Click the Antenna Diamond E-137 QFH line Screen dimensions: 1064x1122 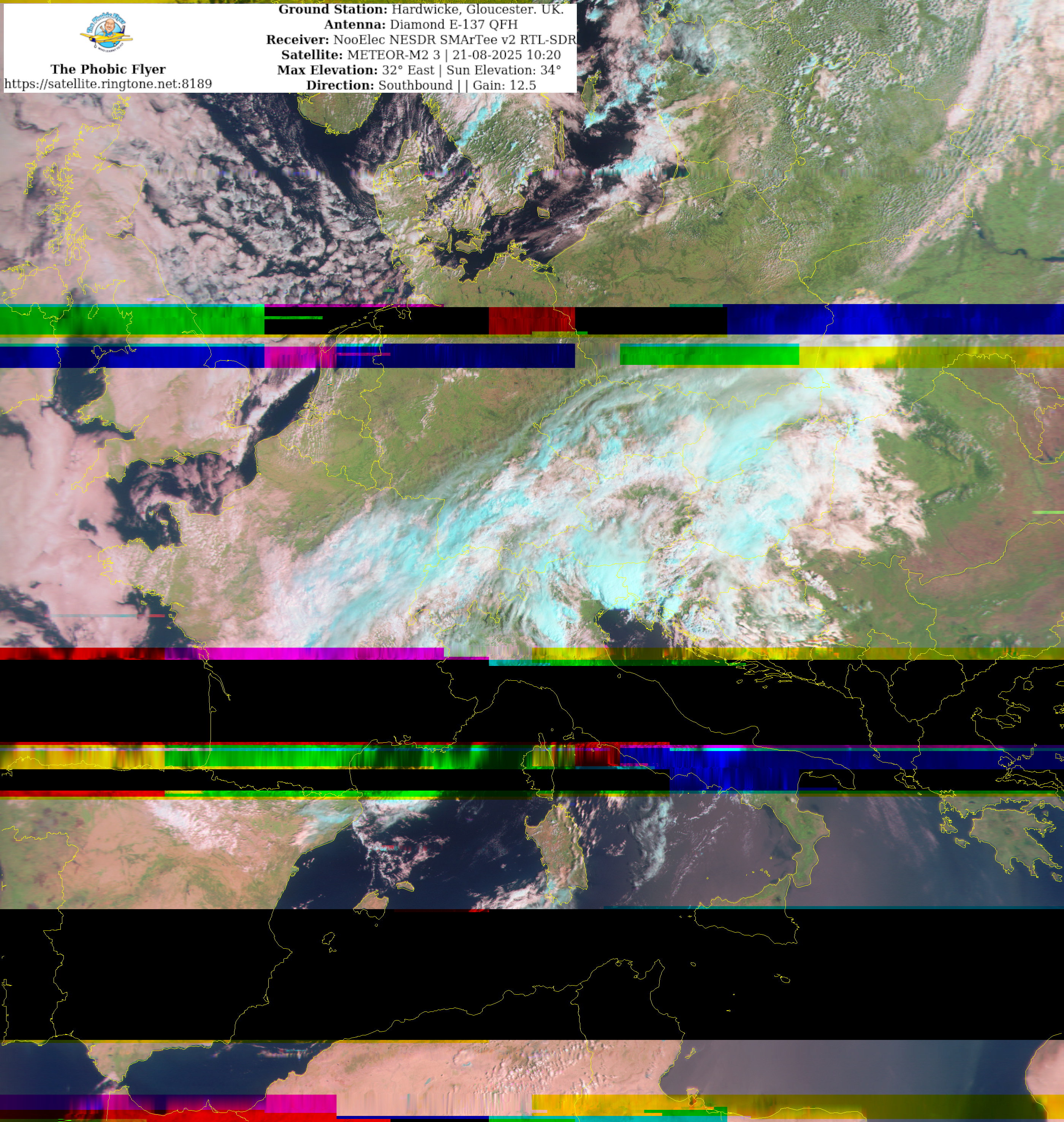point(420,24)
